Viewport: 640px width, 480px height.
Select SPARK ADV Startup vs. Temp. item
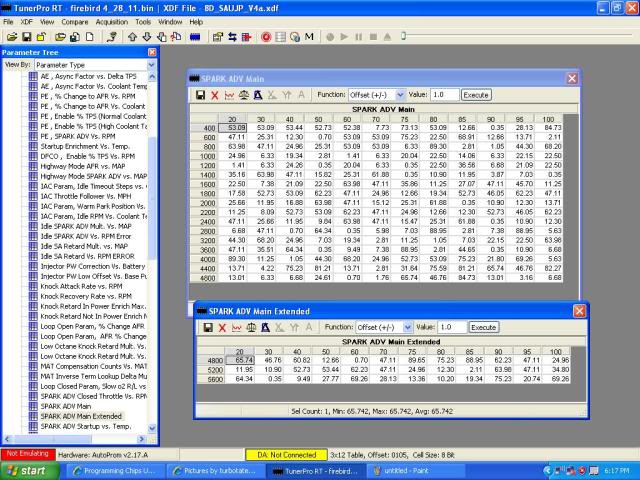86,426
